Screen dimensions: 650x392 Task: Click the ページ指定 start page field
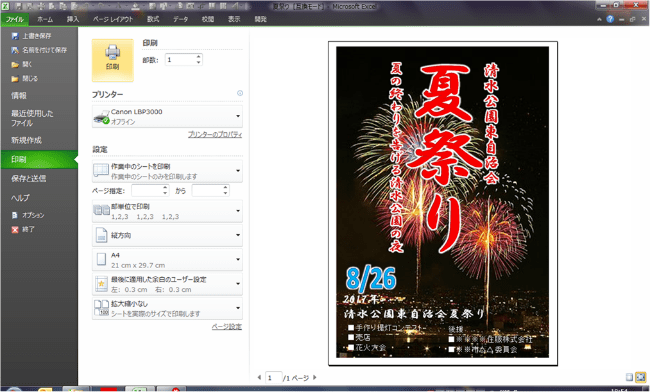point(147,191)
